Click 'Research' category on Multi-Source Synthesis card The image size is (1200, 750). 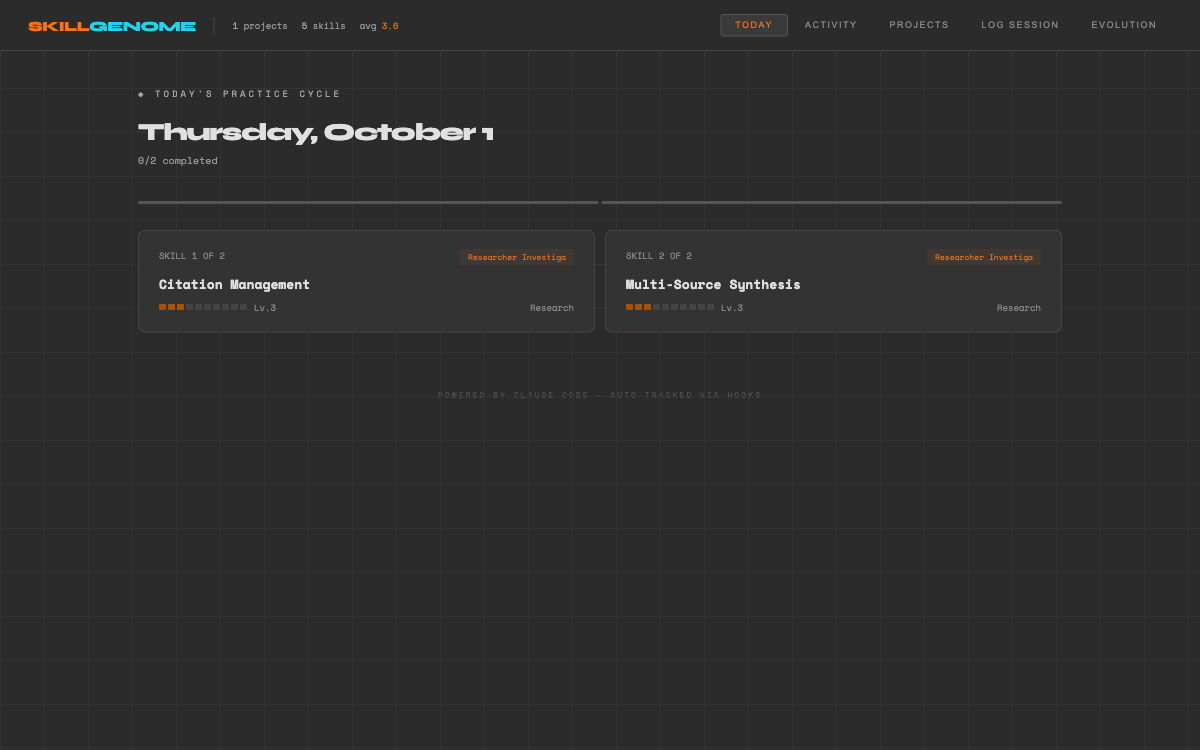coord(1019,308)
